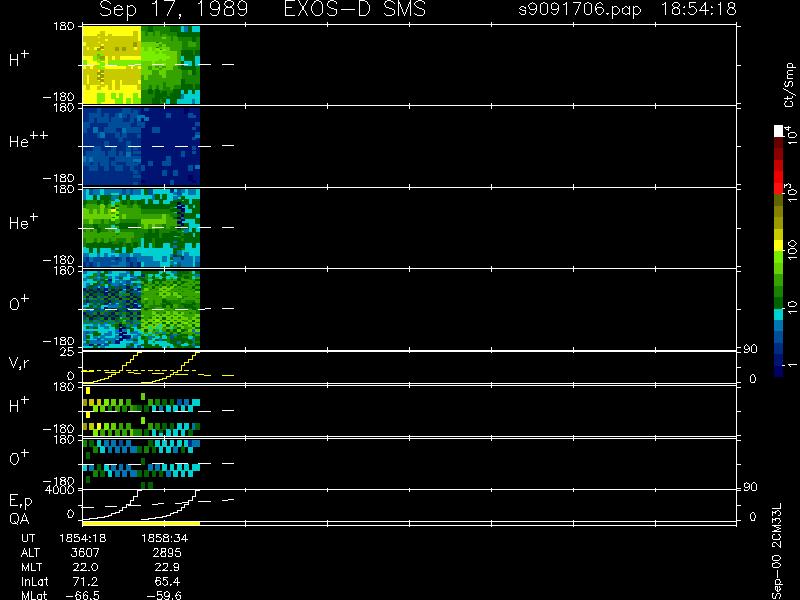Screen dimensions: 800x600
Task: Select the "25" axis label of V,r panel
Action: click(67, 352)
